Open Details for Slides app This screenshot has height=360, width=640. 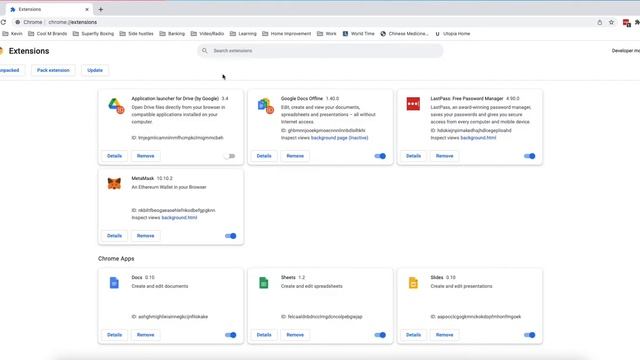(413, 335)
